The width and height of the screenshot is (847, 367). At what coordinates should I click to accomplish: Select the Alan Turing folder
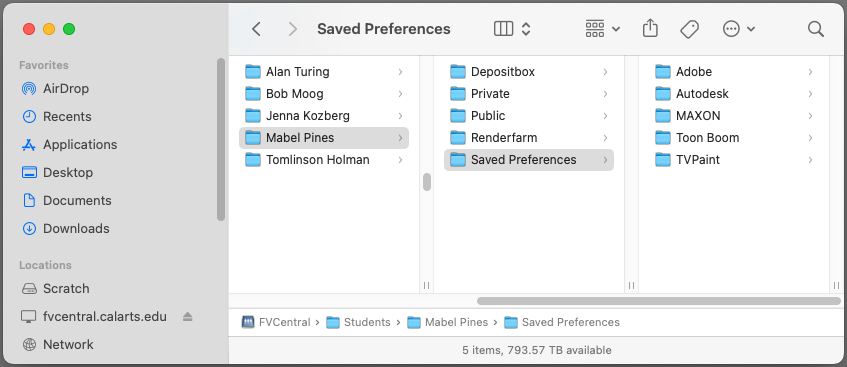324,72
